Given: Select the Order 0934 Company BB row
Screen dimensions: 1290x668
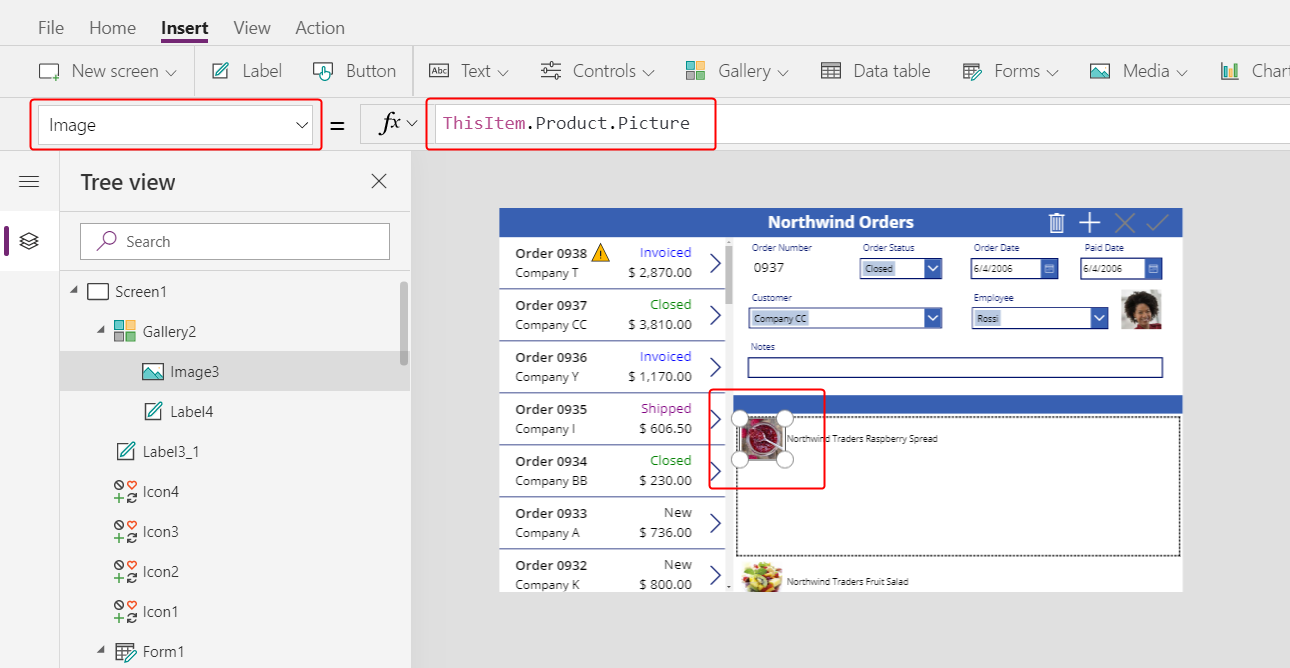Looking at the screenshot, I should [x=612, y=471].
